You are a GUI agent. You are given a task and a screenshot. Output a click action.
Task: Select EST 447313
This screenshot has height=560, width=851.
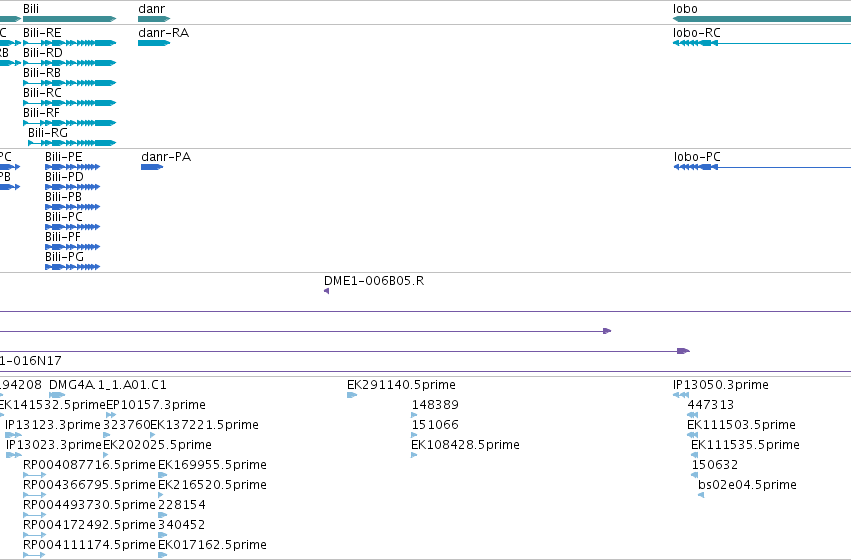click(693, 415)
